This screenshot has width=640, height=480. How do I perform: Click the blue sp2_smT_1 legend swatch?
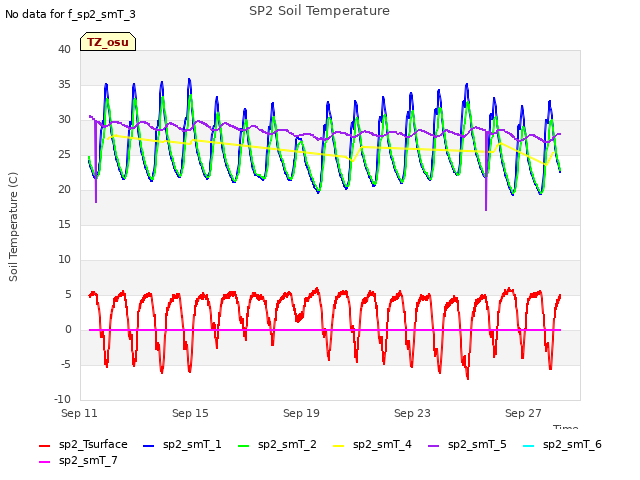coord(149,446)
